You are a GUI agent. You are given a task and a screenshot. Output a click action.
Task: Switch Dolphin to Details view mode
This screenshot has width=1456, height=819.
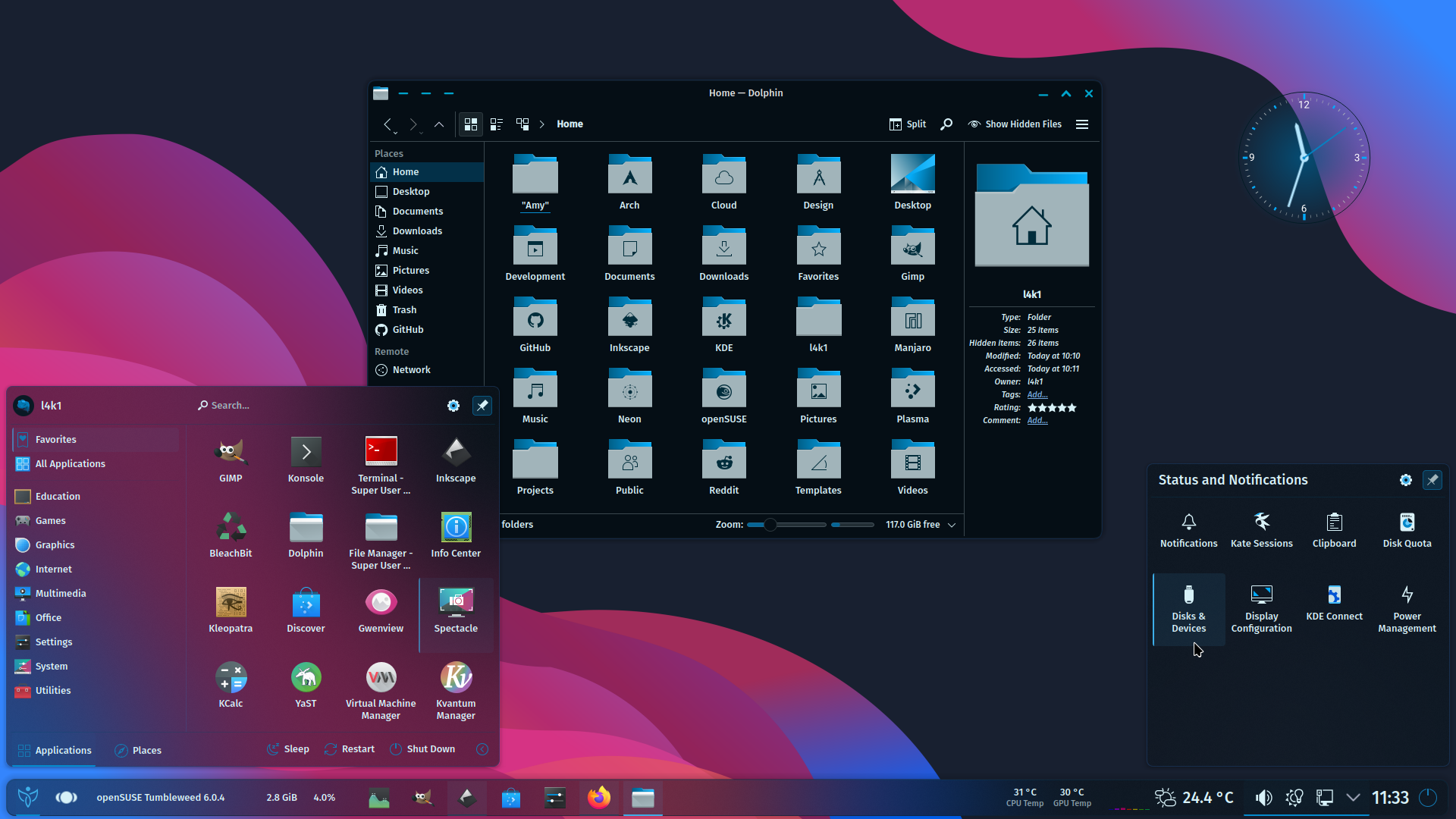point(522,124)
